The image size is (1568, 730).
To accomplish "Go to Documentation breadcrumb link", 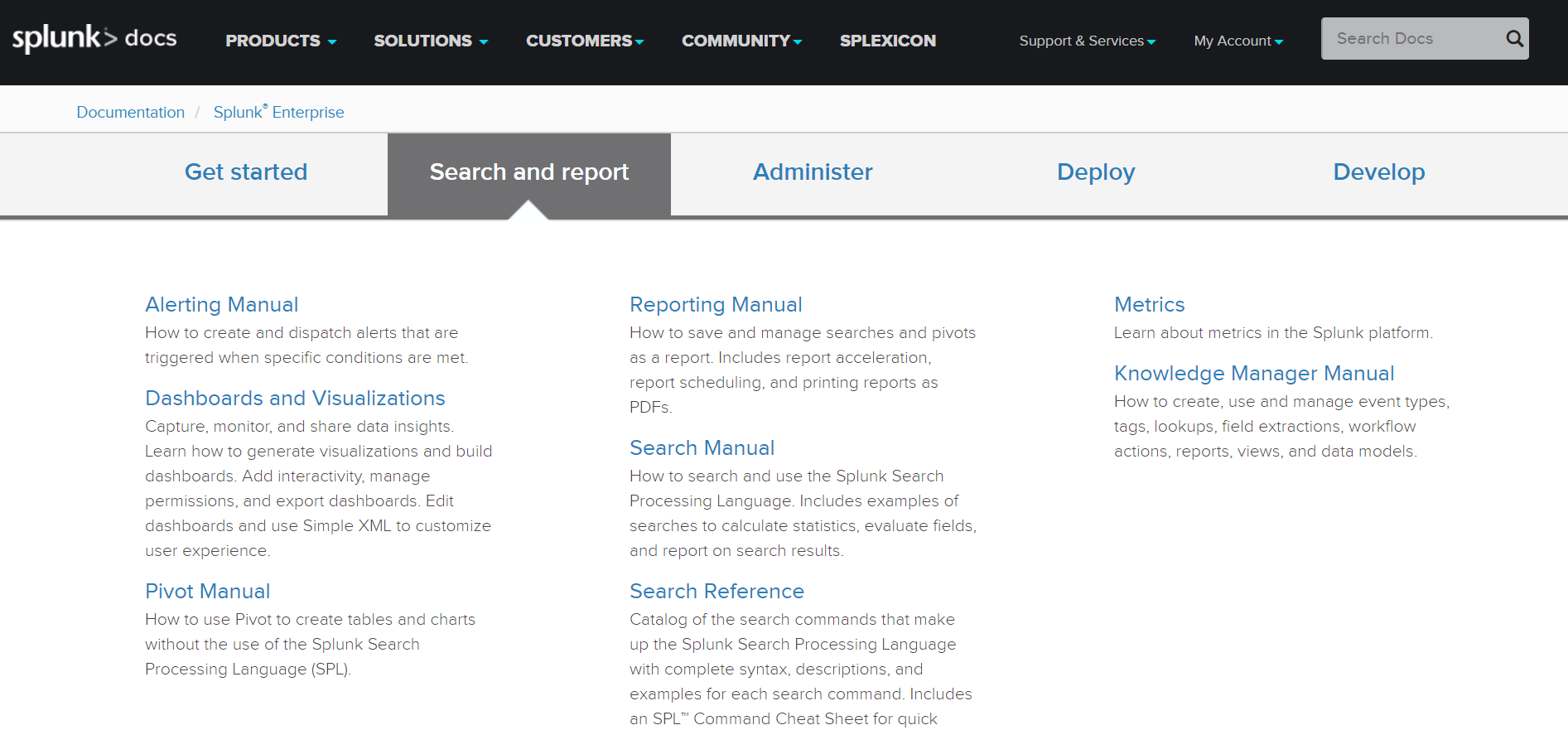I will pos(131,112).
